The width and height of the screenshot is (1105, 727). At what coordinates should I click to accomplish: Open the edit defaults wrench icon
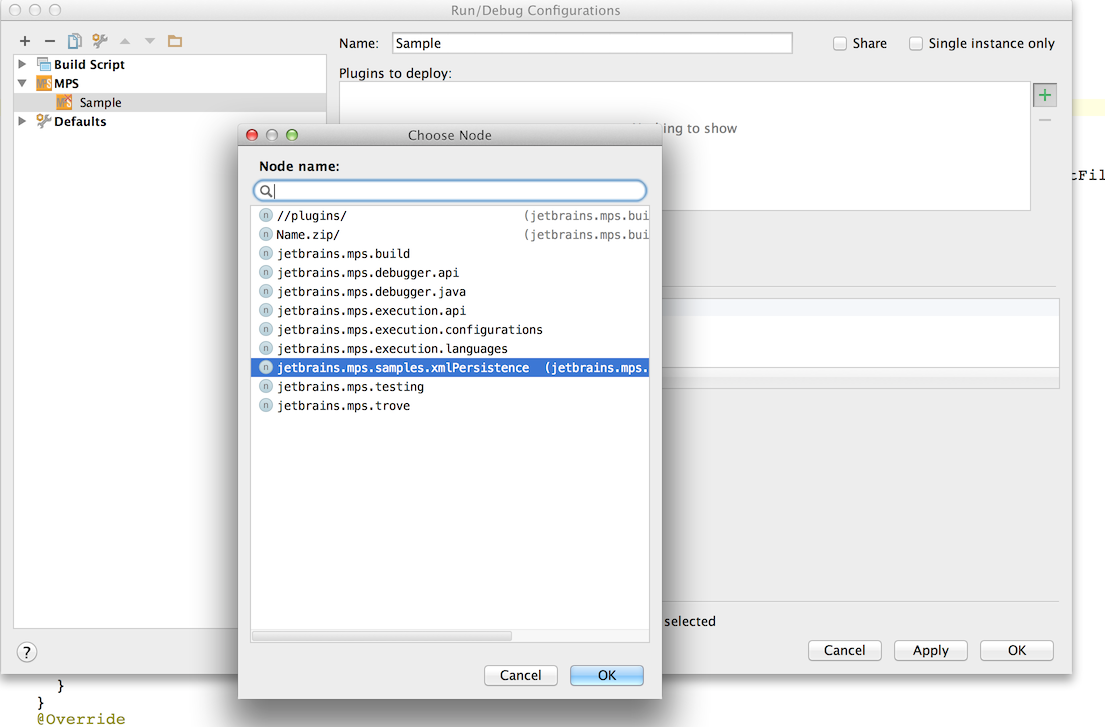pyautogui.click(x=99, y=42)
